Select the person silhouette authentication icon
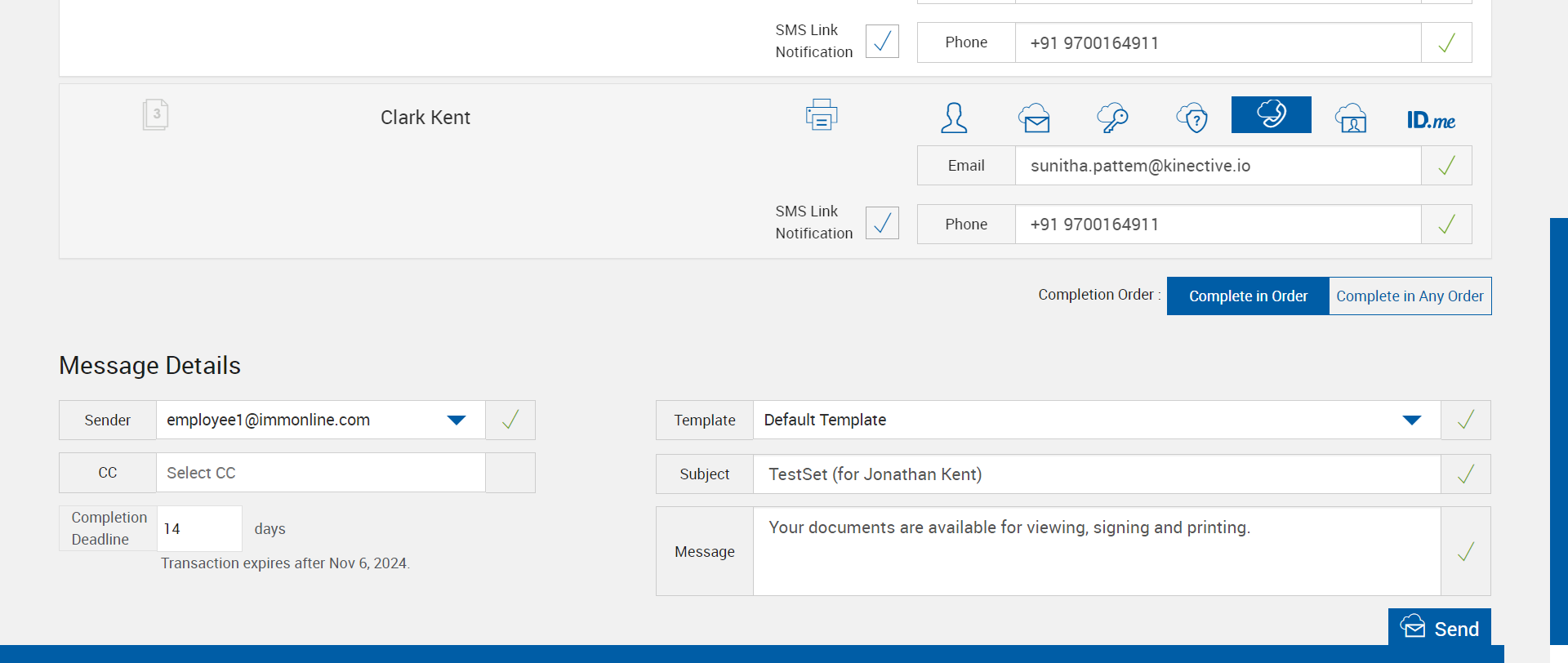This screenshot has width=1568, height=663. 954,118
